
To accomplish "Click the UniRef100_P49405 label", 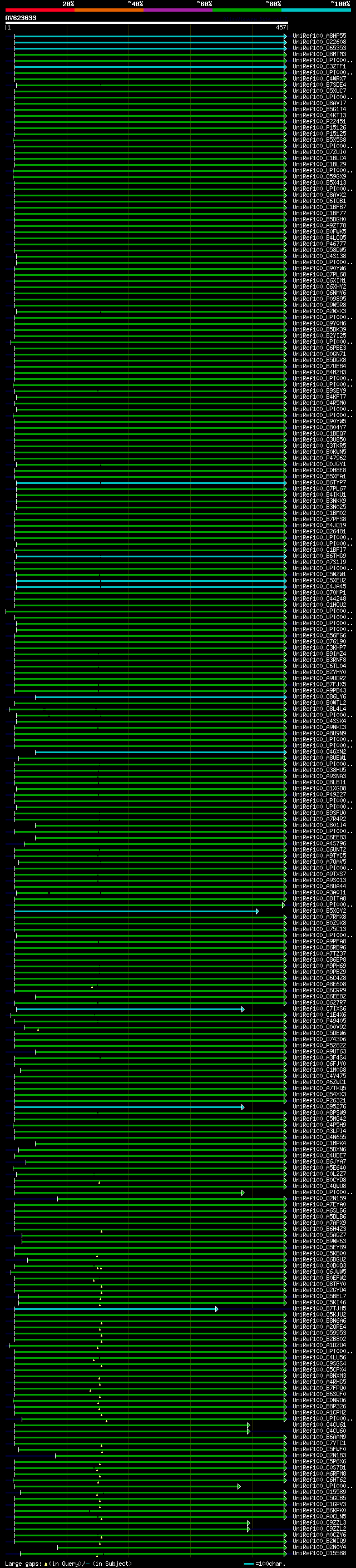I will click(319, 1021).
